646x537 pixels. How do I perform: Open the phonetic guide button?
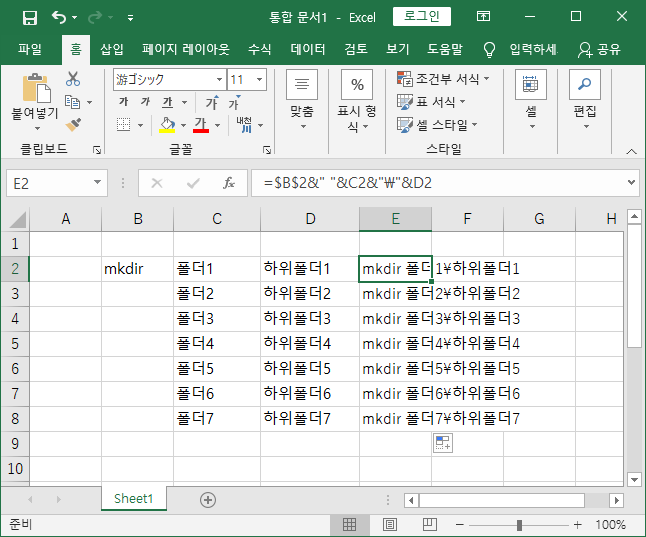pos(244,124)
